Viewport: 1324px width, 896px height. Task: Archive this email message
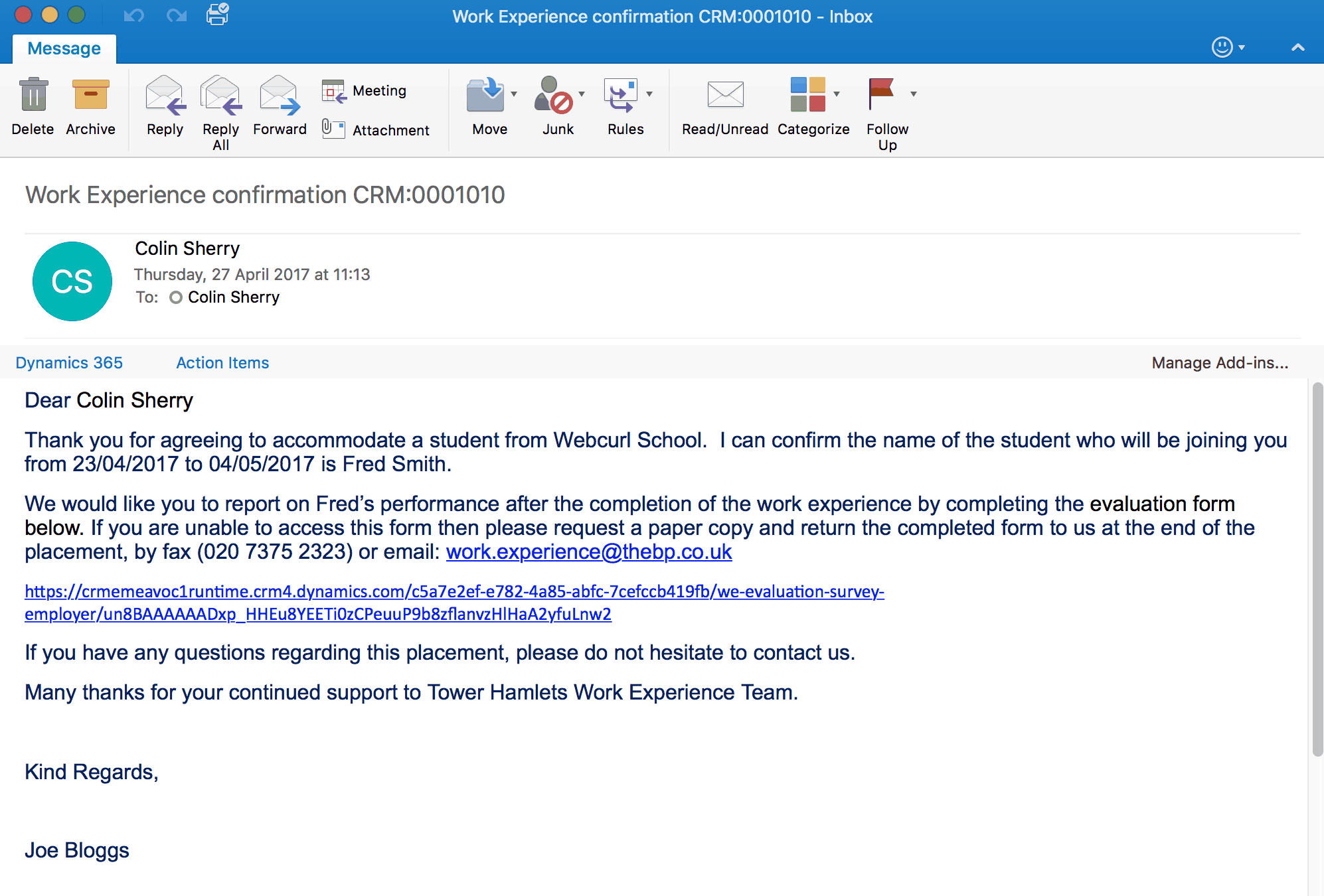90,96
